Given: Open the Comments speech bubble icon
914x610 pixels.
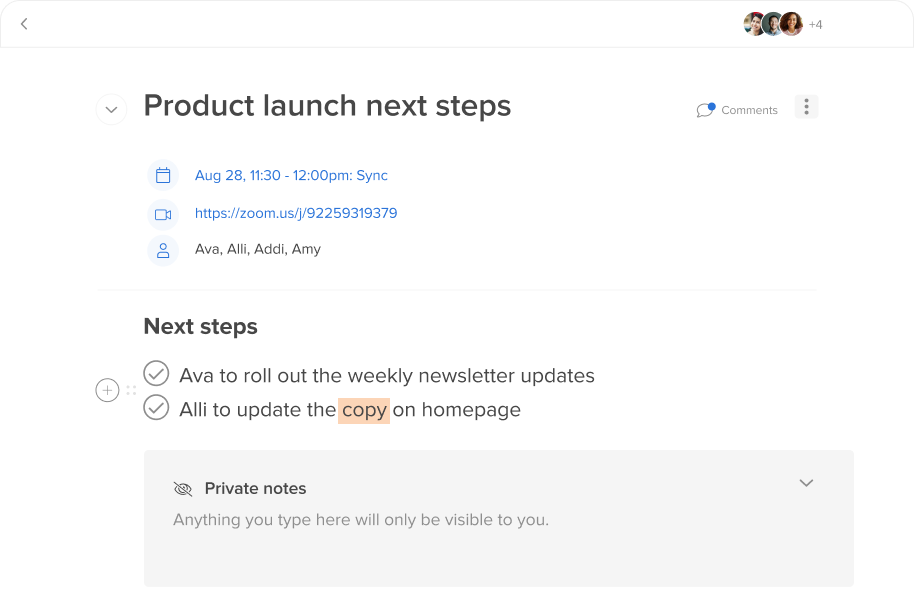Looking at the screenshot, I should coord(705,110).
